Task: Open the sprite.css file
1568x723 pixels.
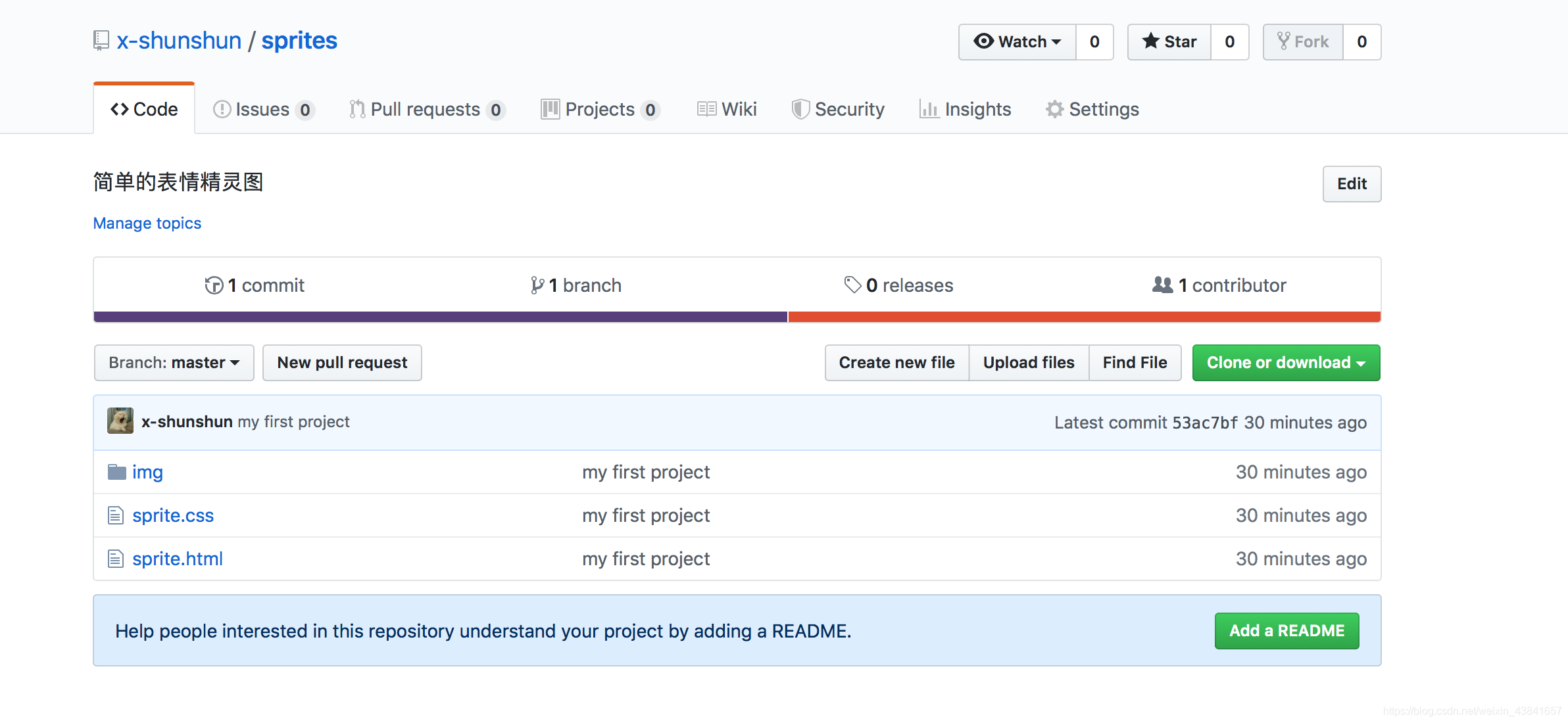Action: point(173,515)
